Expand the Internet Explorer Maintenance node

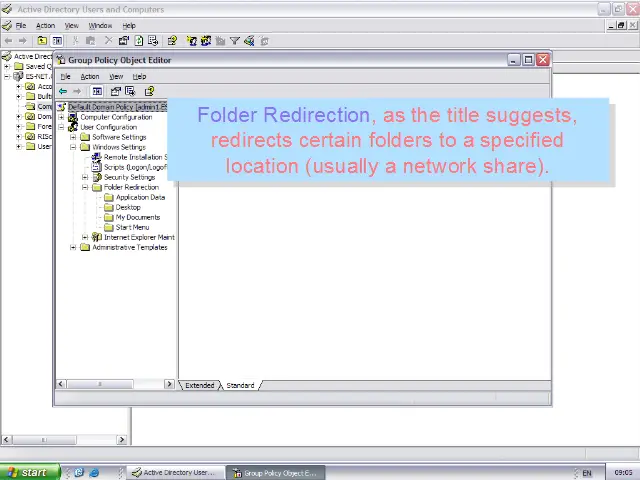coord(85,237)
